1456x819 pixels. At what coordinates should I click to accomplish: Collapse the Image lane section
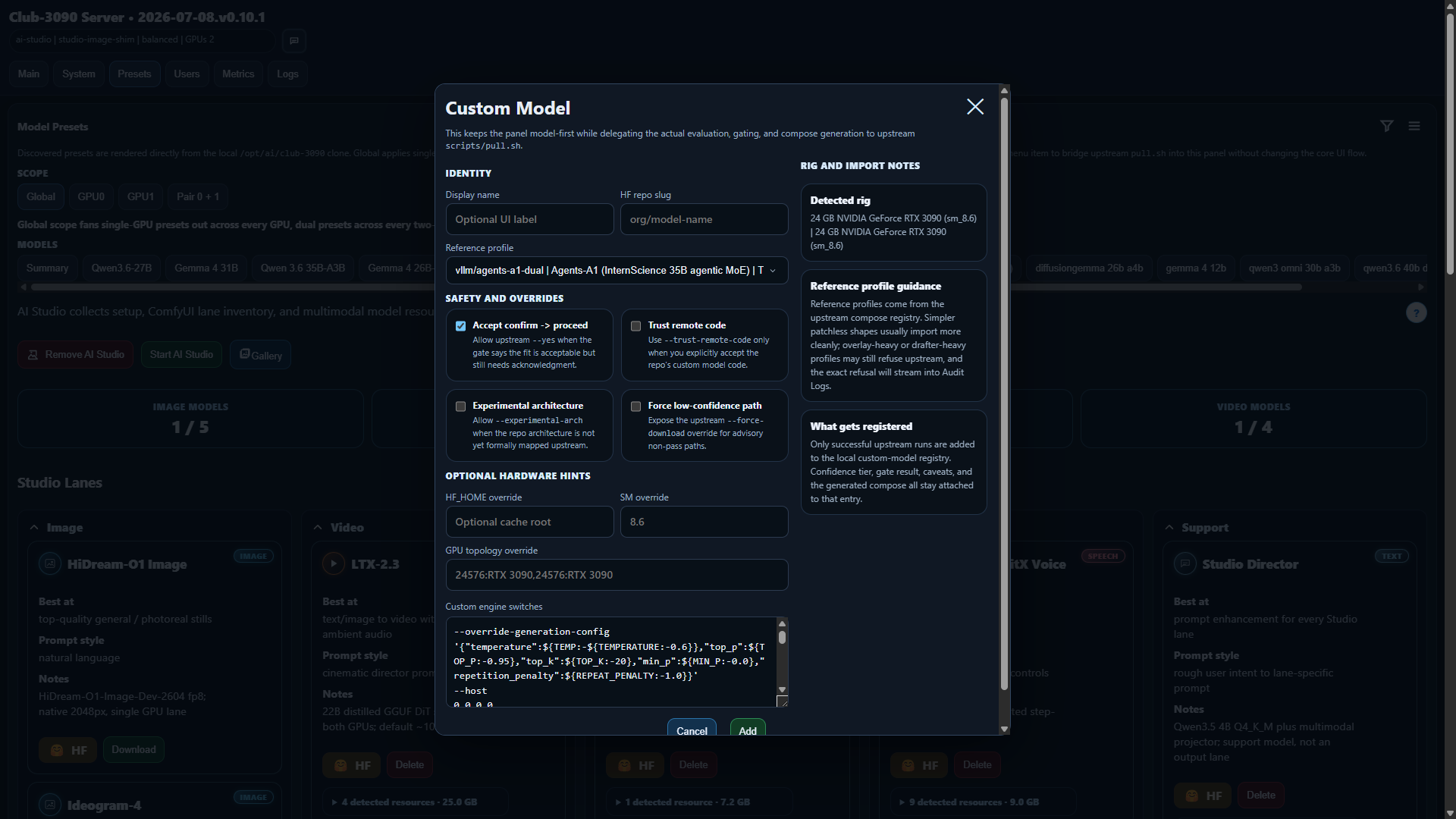pos(34,527)
